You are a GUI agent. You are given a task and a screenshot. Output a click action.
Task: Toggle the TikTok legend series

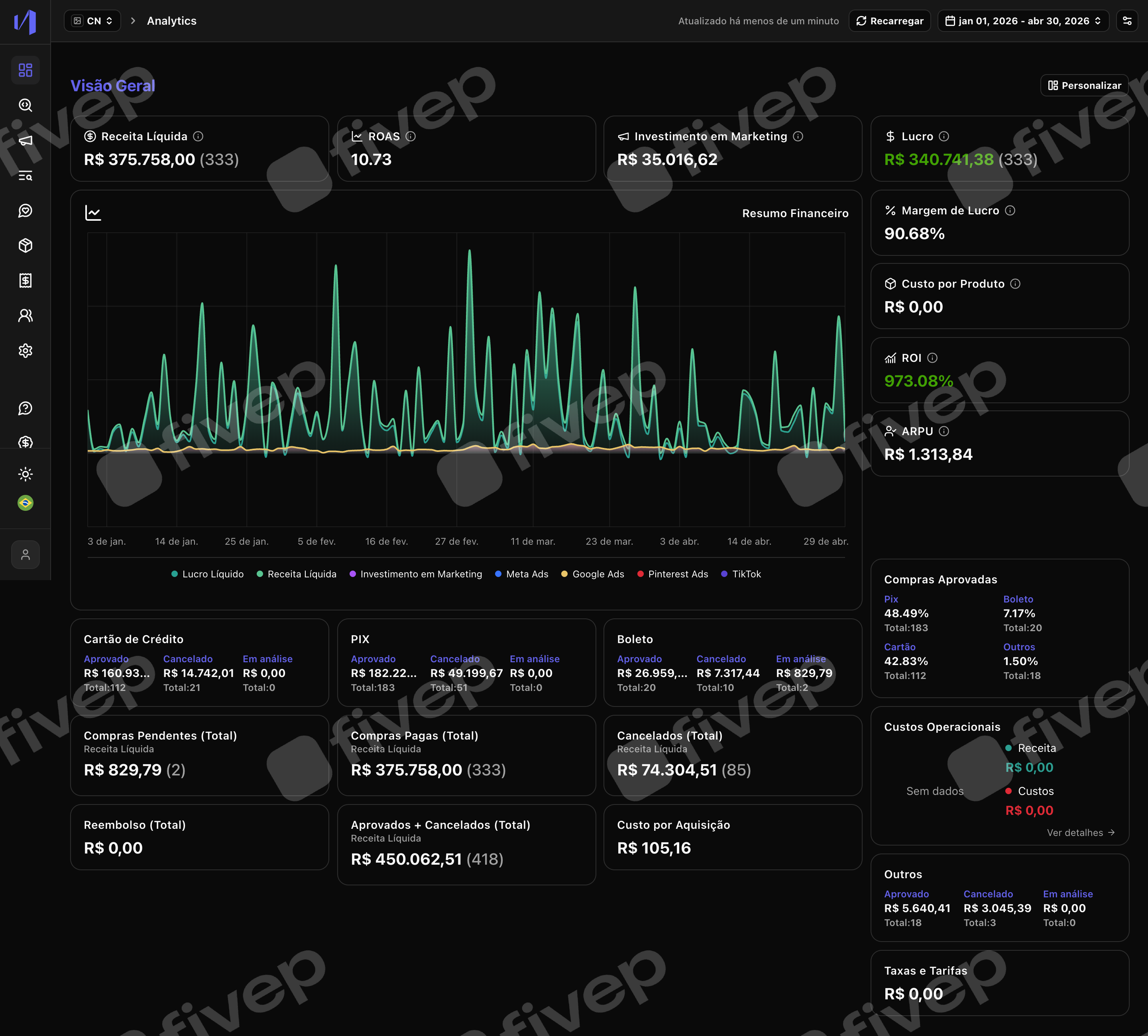741,574
